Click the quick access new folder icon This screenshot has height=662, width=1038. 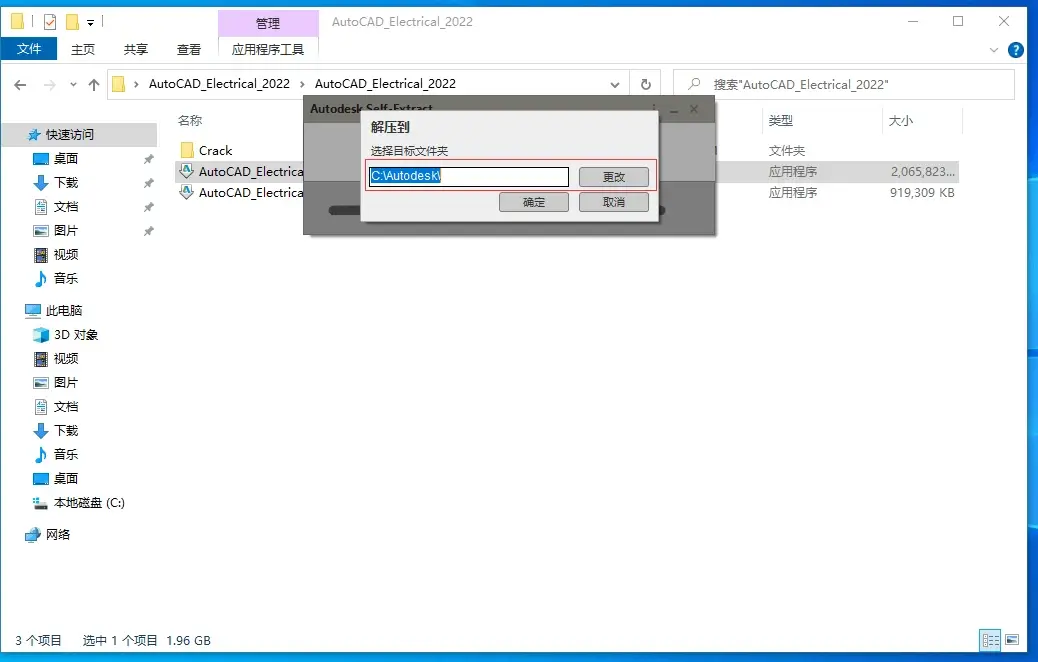(72, 22)
